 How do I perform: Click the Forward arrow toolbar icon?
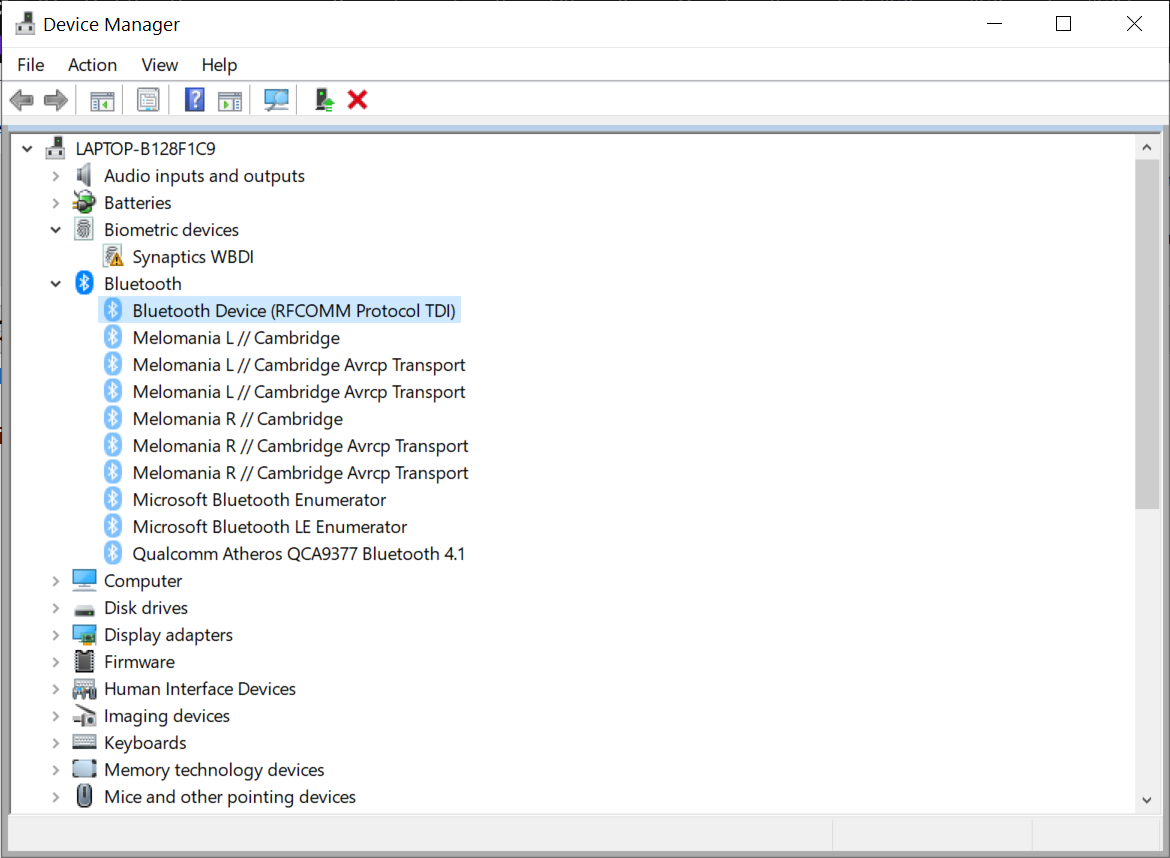click(x=56, y=100)
